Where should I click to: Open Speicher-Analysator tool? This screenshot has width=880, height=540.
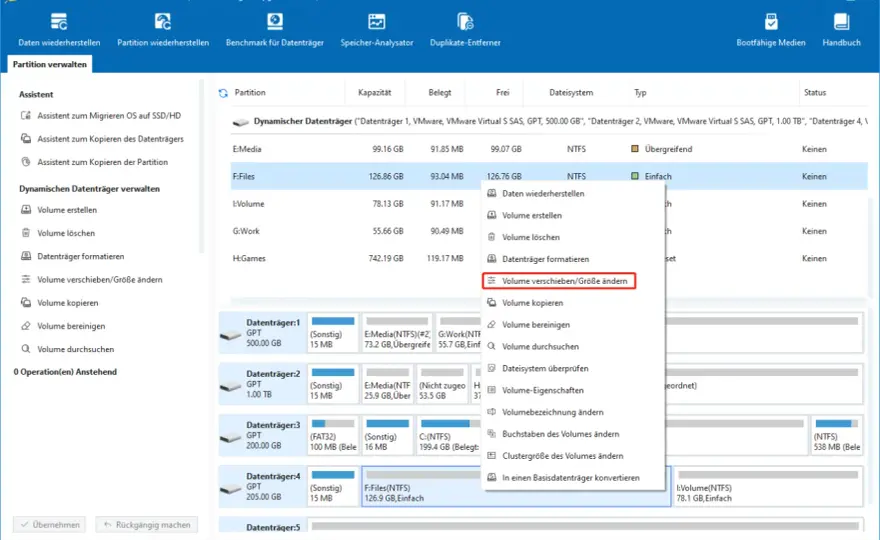377,30
